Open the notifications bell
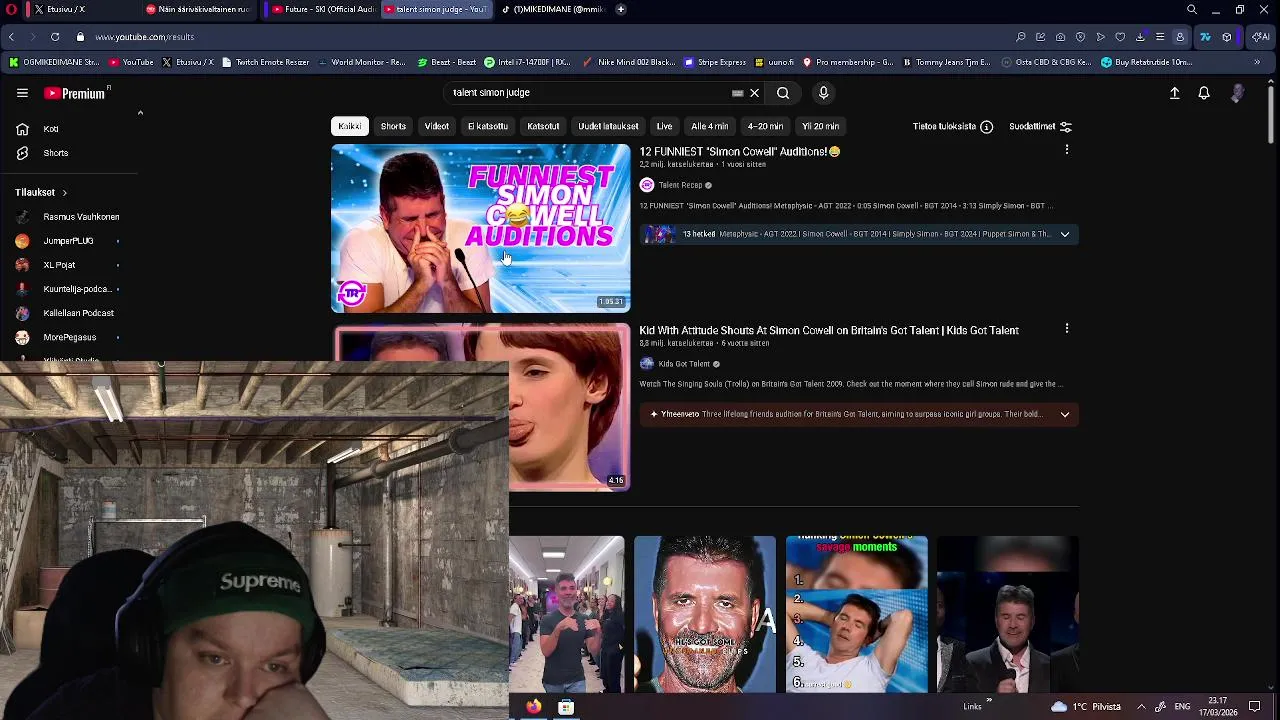The height and width of the screenshot is (720, 1280). [x=1204, y=93]
